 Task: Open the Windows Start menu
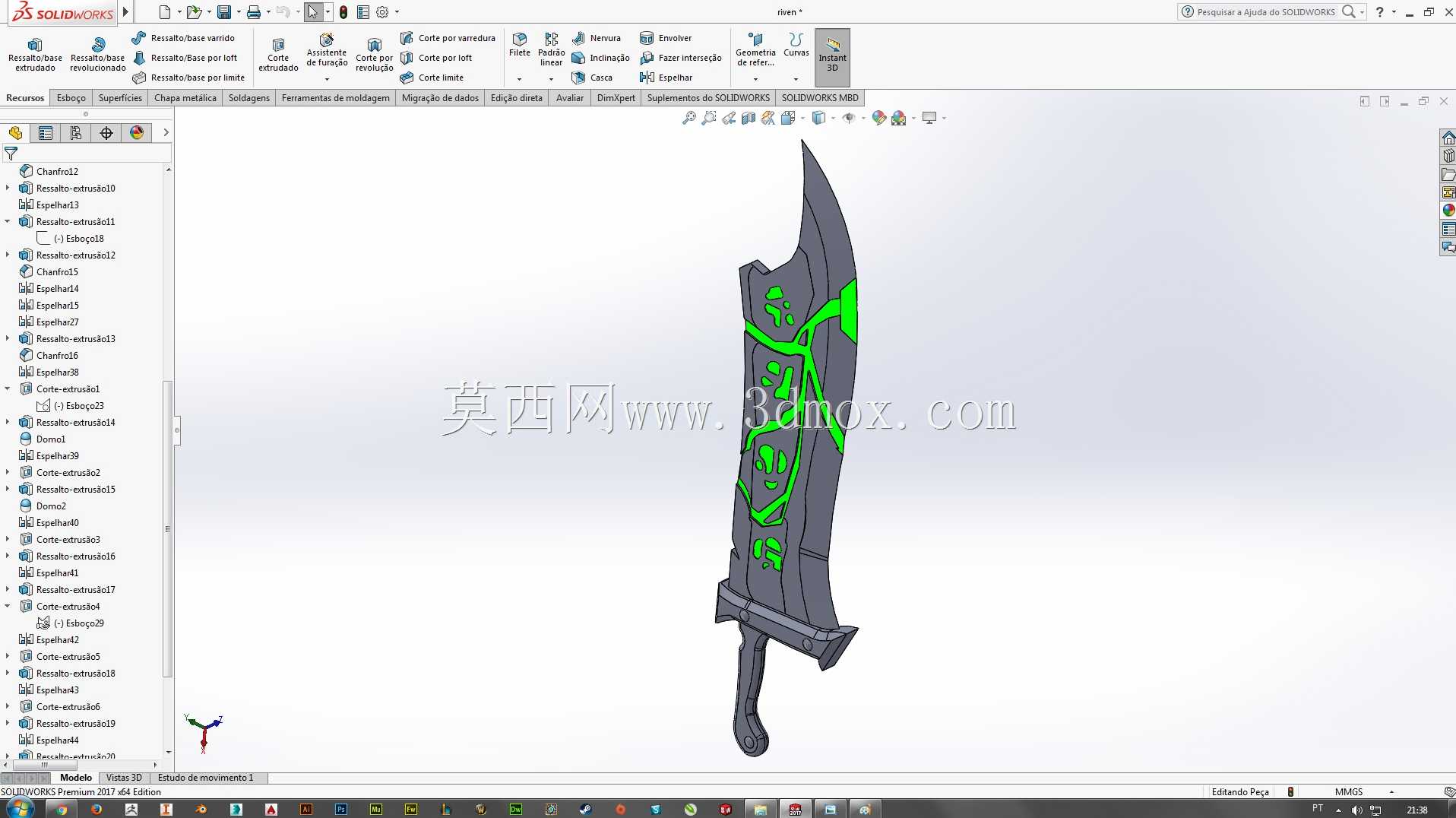(18, 808)
